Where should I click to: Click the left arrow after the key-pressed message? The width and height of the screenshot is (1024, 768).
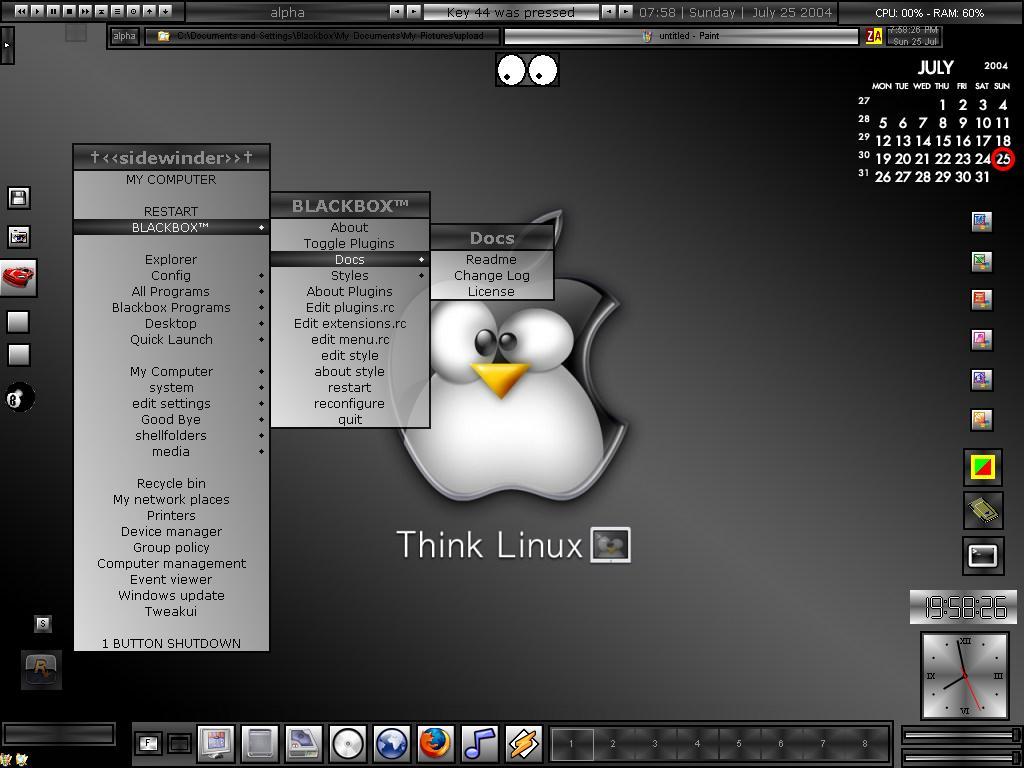pos(608,11)
